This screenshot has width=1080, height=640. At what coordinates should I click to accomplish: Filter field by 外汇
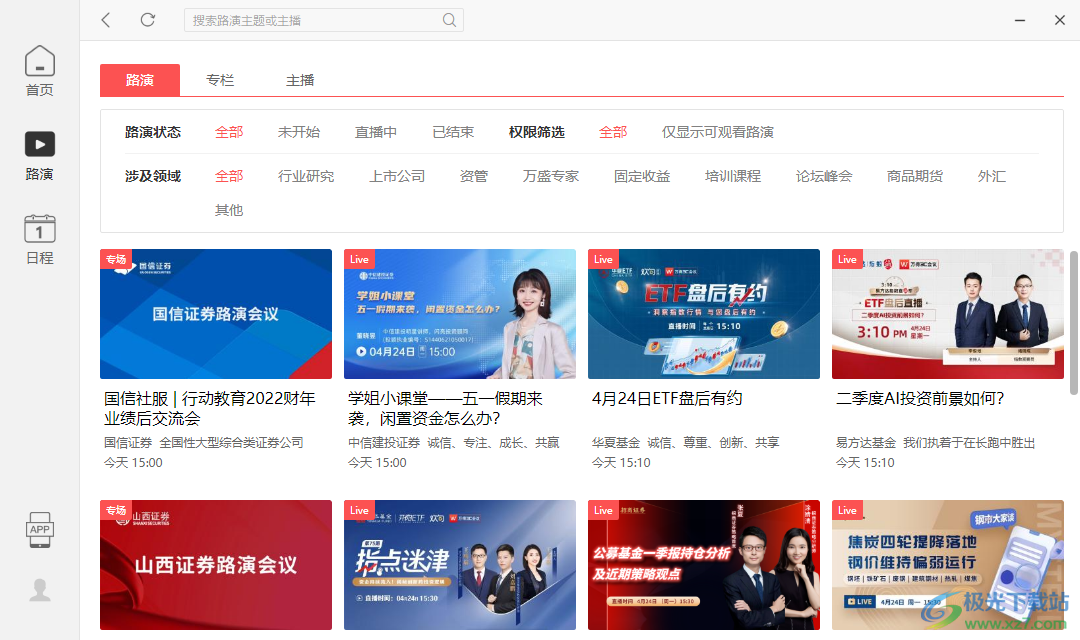click(992, 176)
